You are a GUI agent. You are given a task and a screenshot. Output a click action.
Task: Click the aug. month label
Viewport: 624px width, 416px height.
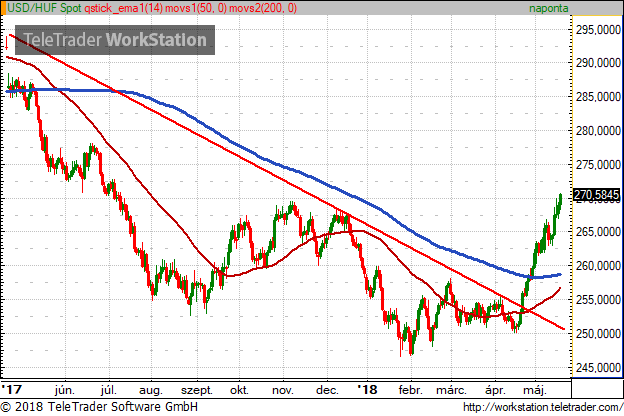151,390
